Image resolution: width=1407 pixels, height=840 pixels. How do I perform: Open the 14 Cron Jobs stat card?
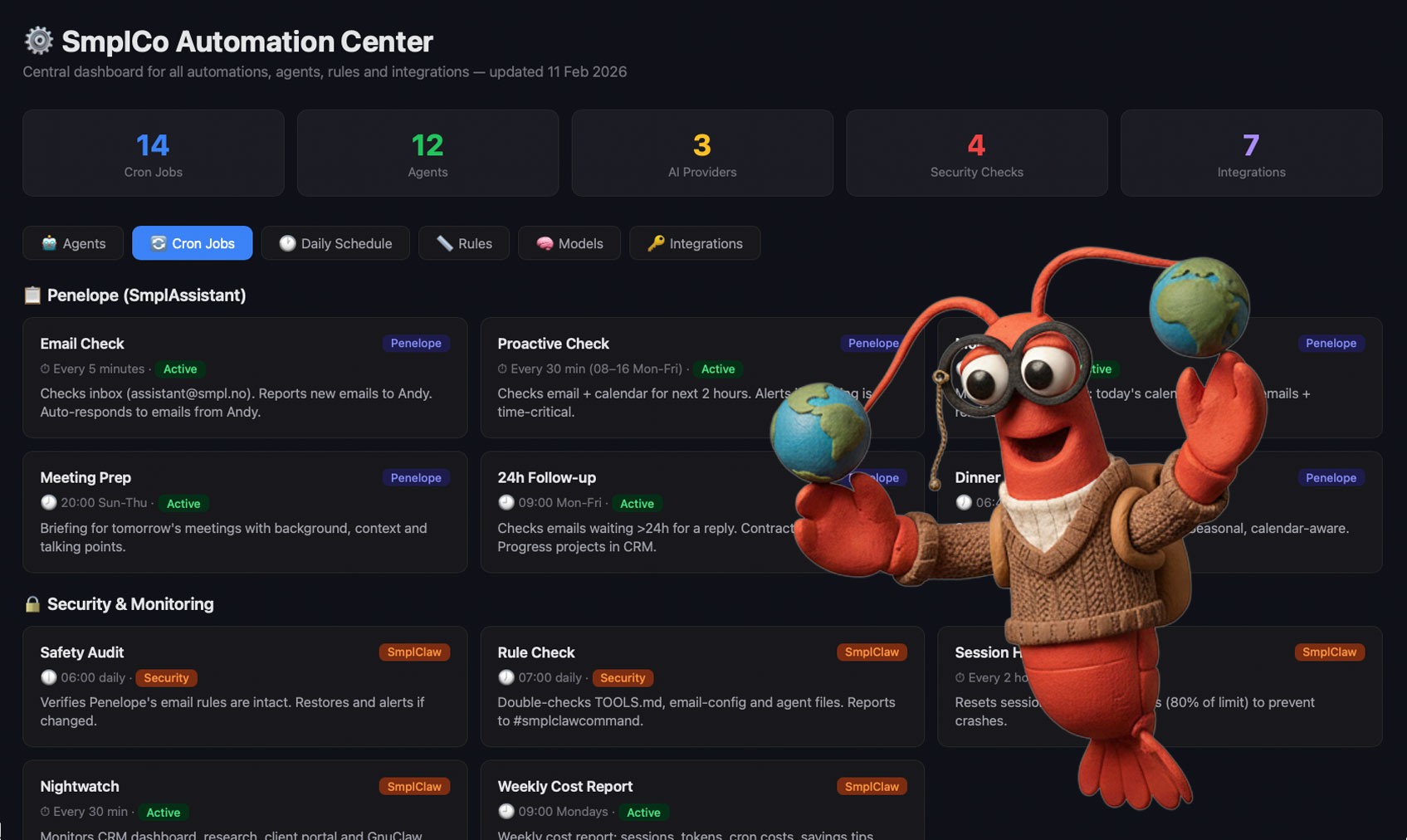[154, 154]
